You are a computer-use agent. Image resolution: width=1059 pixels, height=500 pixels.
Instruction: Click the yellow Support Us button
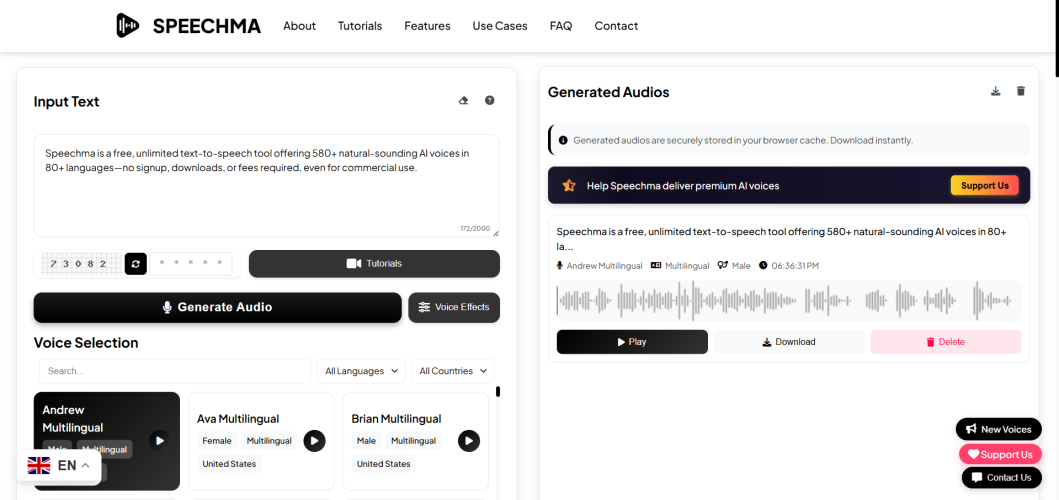point(984,186)
